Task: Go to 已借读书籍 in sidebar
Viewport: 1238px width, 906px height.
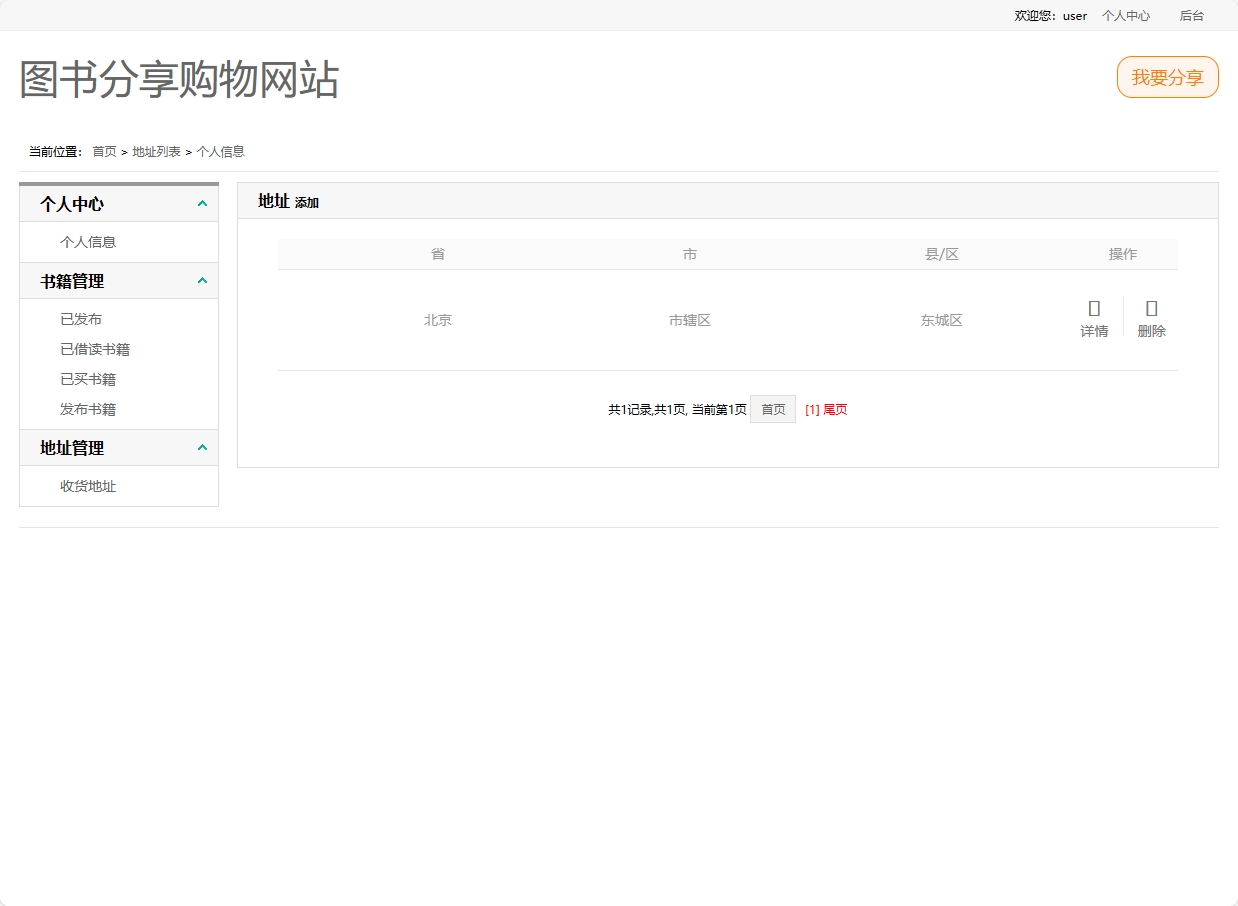Action: [x=95, y=349]
